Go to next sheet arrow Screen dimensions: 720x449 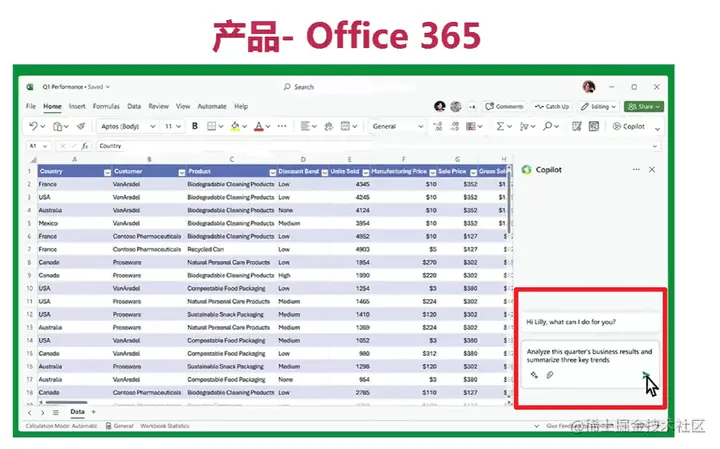pyautogui.click(x=42, y=413)
